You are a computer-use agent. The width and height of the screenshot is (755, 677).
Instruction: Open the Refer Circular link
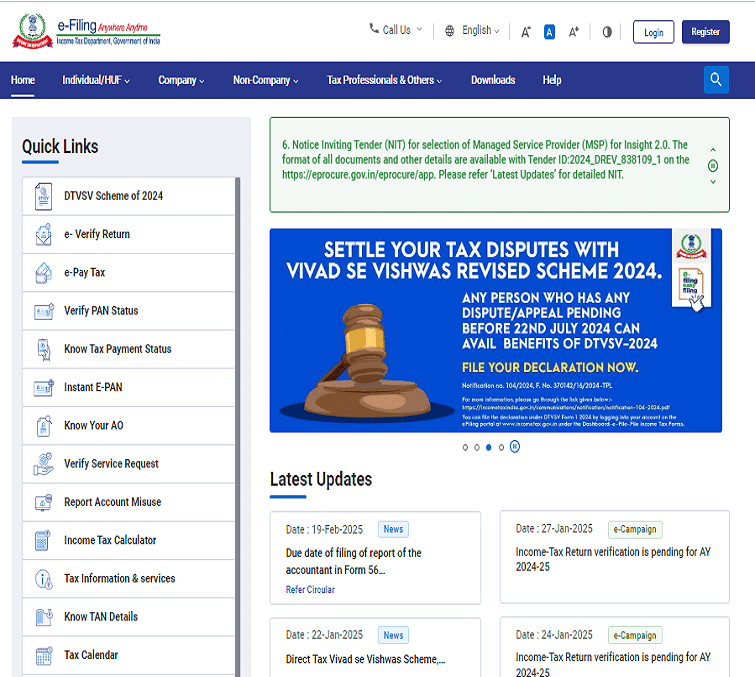(310, 590)
